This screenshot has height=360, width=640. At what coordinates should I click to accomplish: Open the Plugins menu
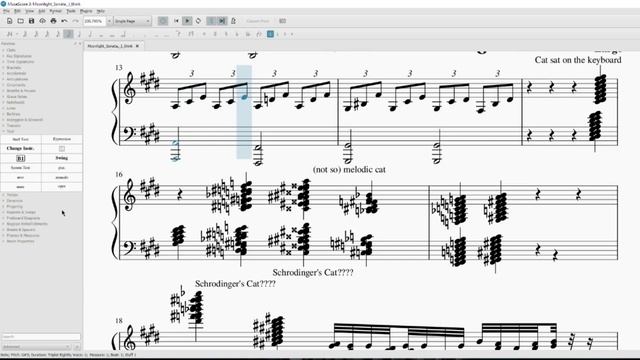click(86, 11)
